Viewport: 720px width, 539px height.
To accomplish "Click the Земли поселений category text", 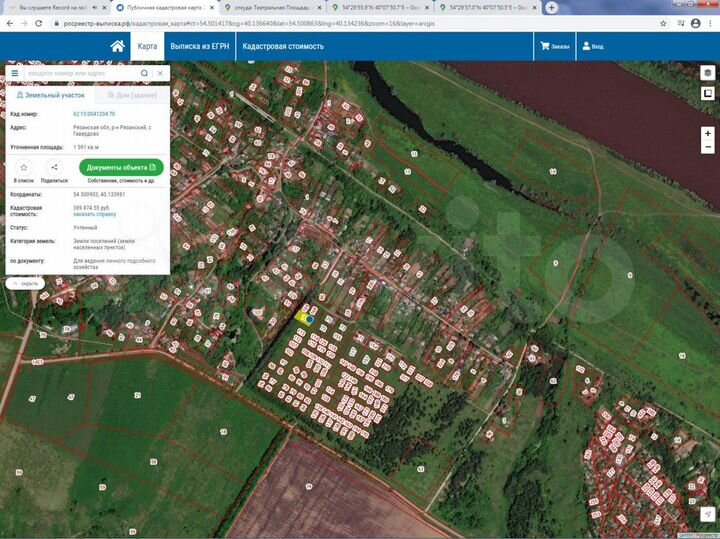I will [x=104, y=244].
